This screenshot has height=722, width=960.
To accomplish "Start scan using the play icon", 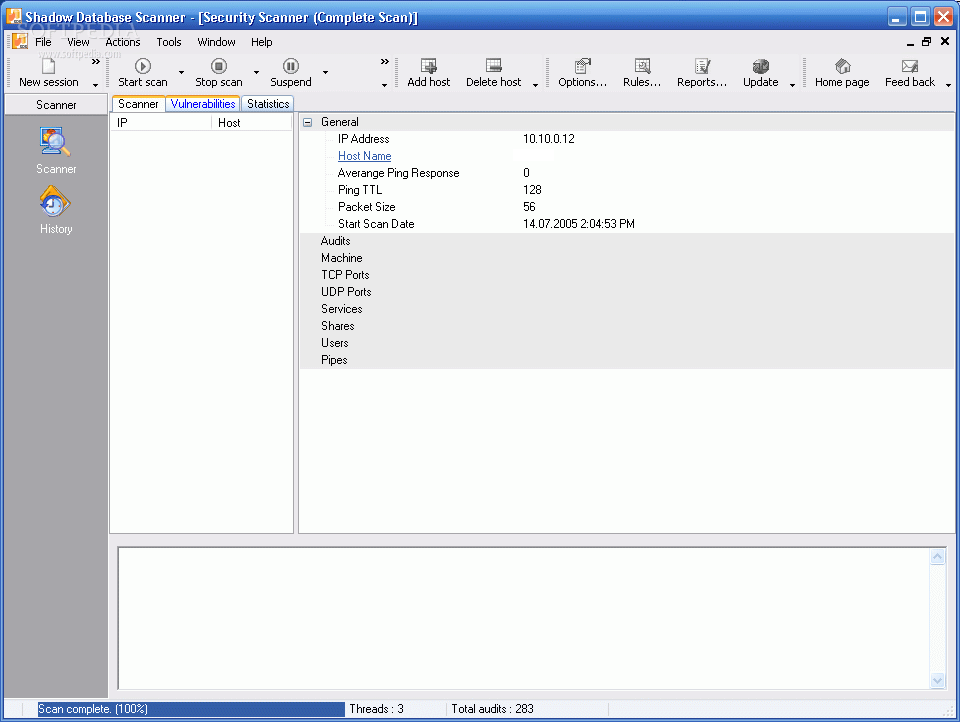I will 143,66.
